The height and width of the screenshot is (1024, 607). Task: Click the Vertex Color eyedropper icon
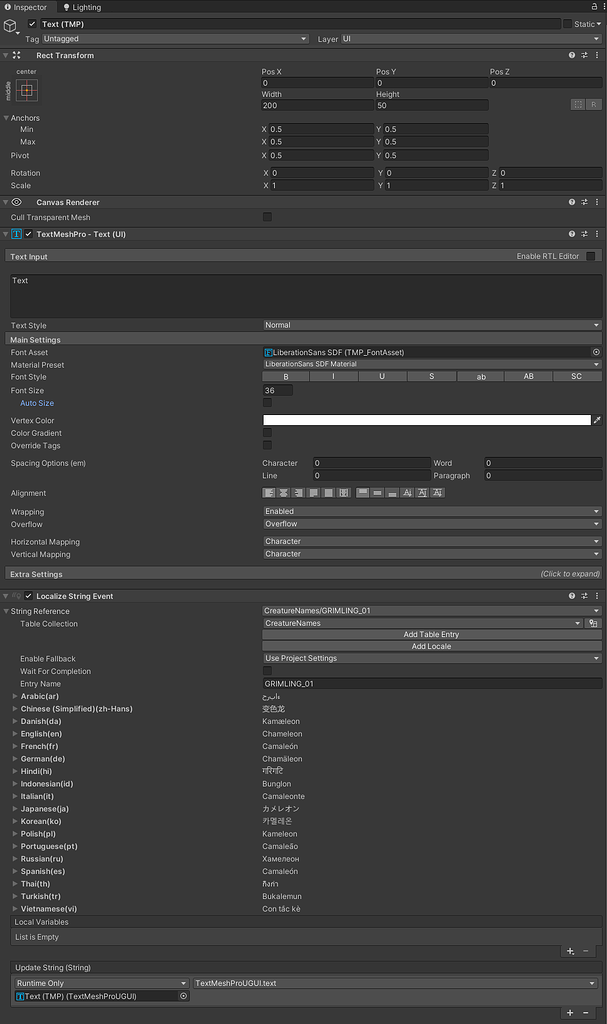coord(597,421)
